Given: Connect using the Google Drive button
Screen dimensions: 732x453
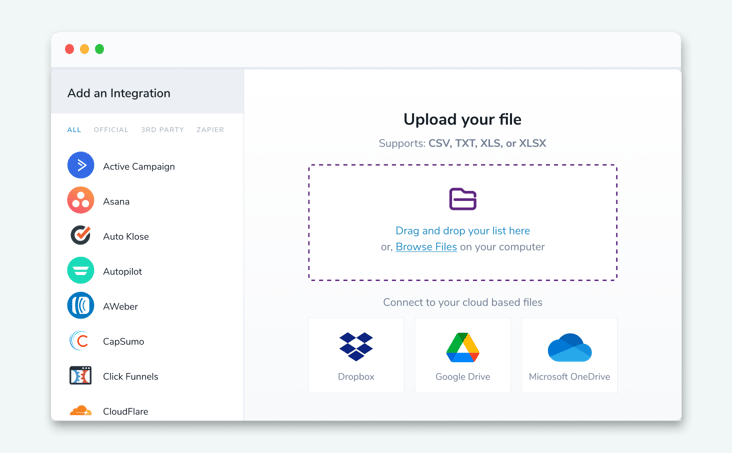Looking at the screenshot, I should click(x=463, y=356).
